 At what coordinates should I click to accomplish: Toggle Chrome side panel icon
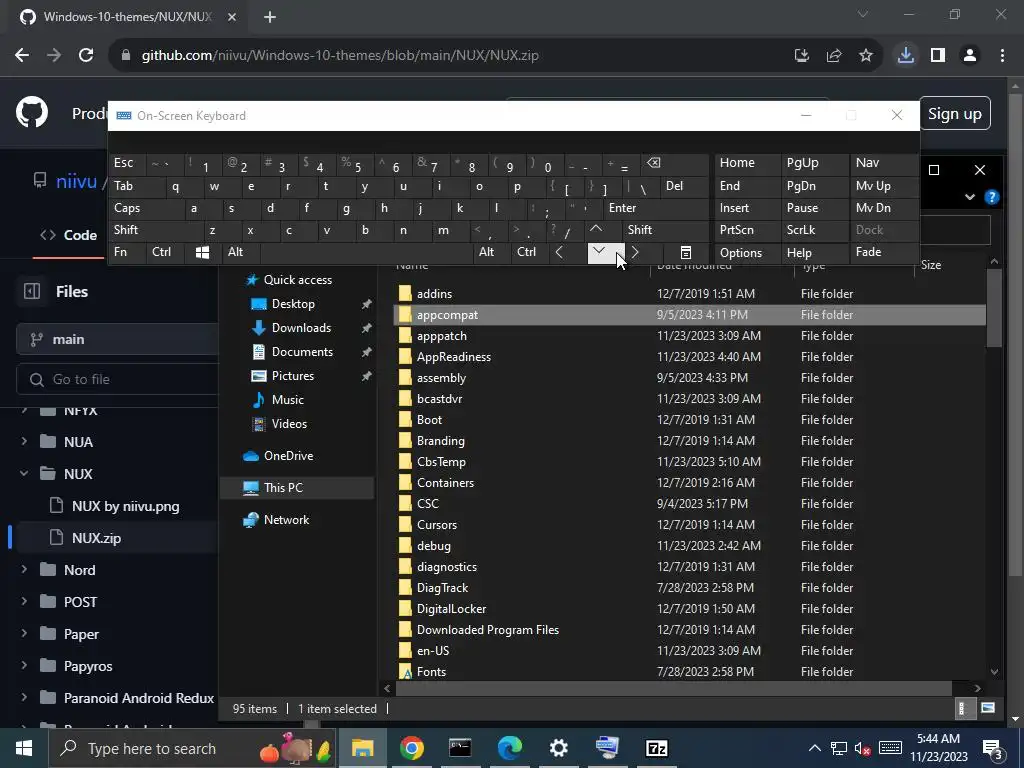click(x=937, y=56)
